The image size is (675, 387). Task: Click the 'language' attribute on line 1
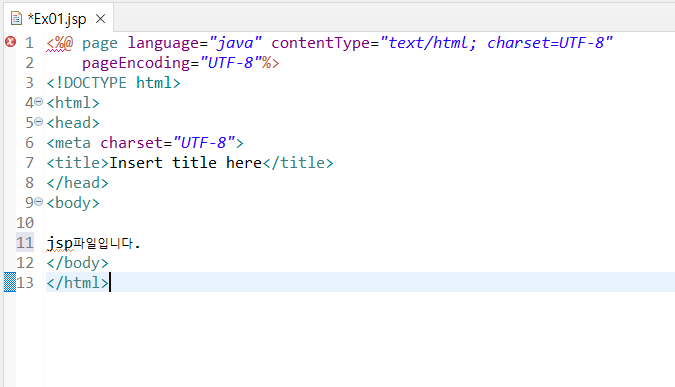point(163,43)
